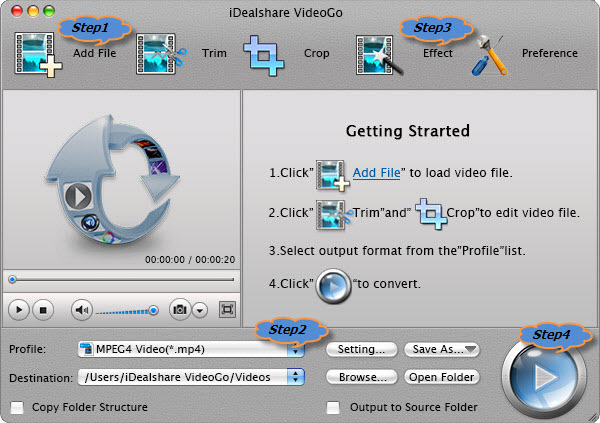Close the window with red button
The height and width of the screenshot is (423, 600).
pos(17,11)
